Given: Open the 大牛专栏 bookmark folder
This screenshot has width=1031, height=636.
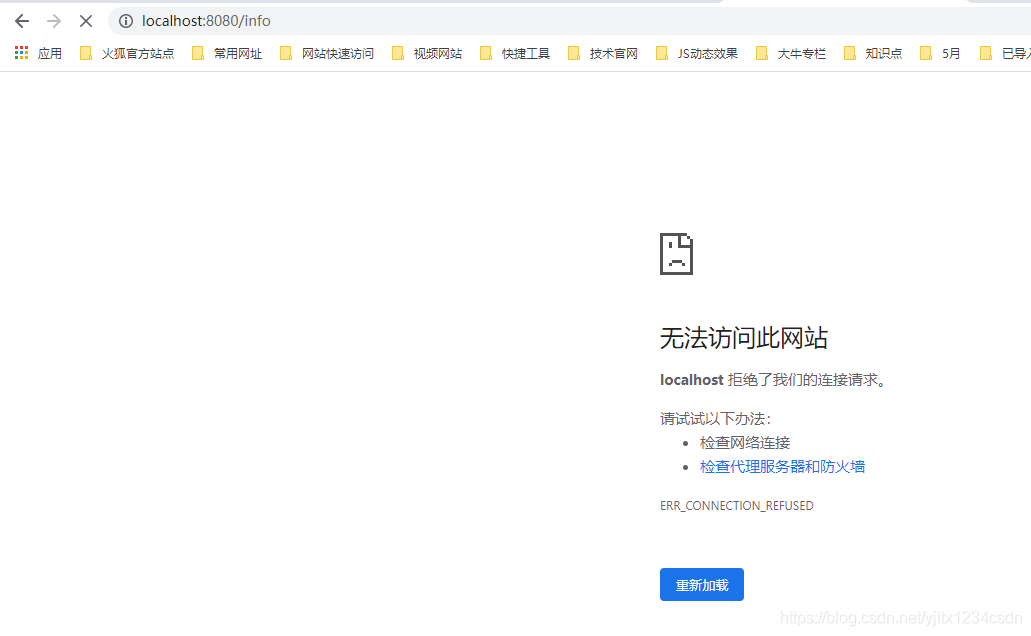Looking at the screenshot, I should point(791,53).
